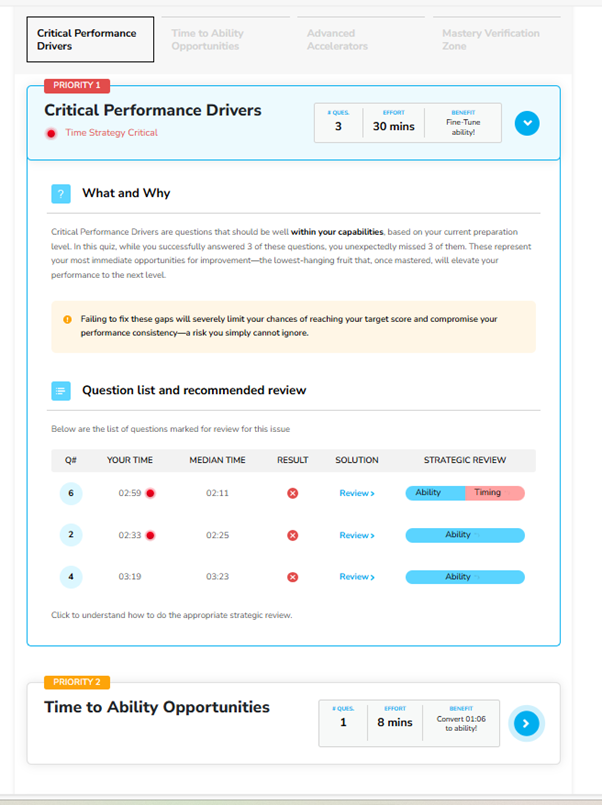This screenshot has width=602, height=805.
Task: Click the red dot beside Time Strategy Critical
Action: click(x=51, y=133)
